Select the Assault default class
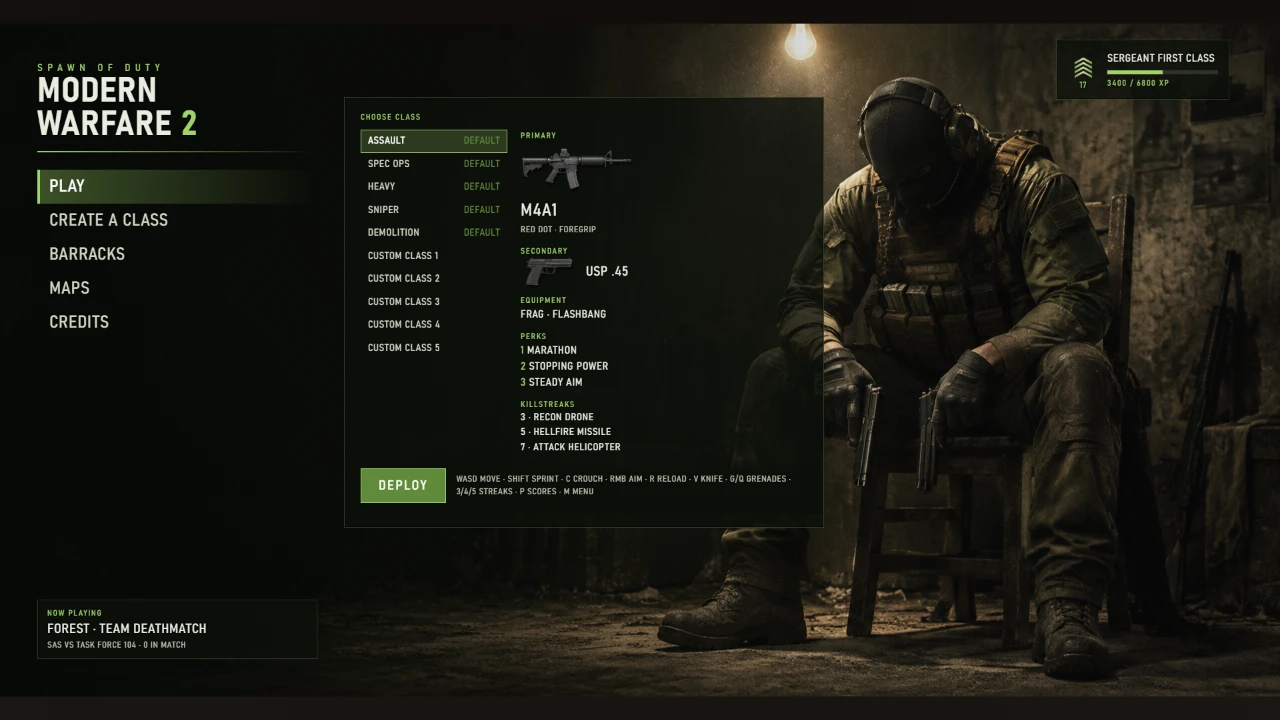The width and height of the screenshot is (1280, 720). click(434, 141)
